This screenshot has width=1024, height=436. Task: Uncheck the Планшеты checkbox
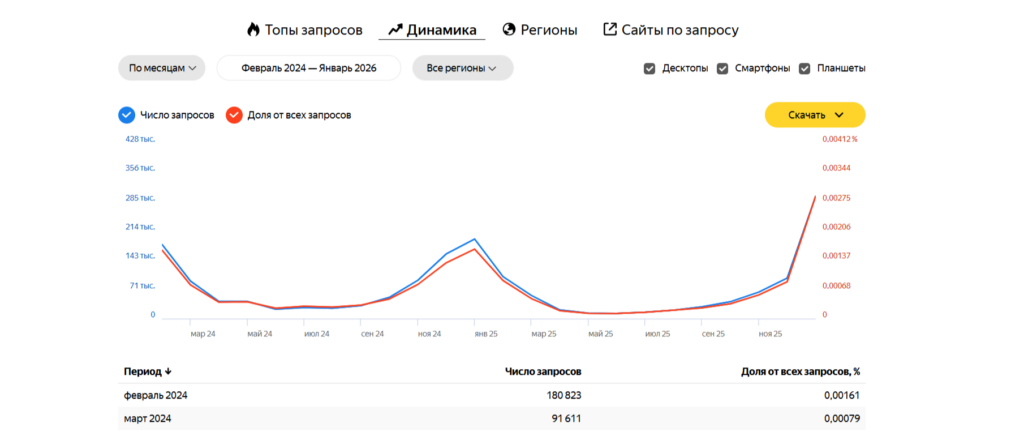(804, 69)
